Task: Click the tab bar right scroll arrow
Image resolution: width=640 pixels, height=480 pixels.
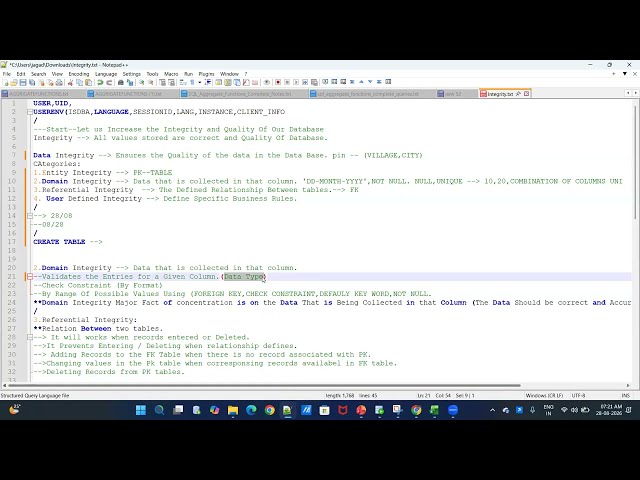Action: click(x=634, y=93)
